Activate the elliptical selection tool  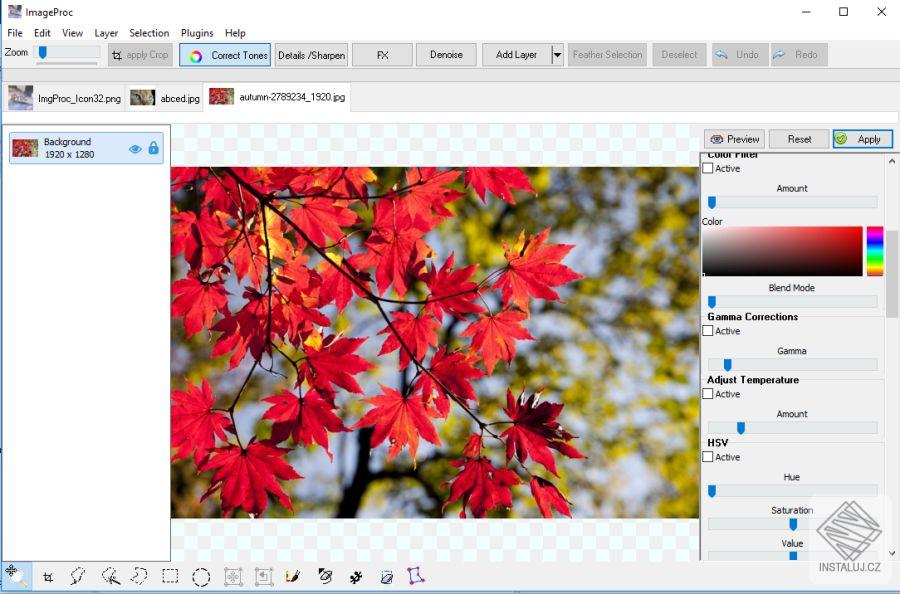[200, 577]
